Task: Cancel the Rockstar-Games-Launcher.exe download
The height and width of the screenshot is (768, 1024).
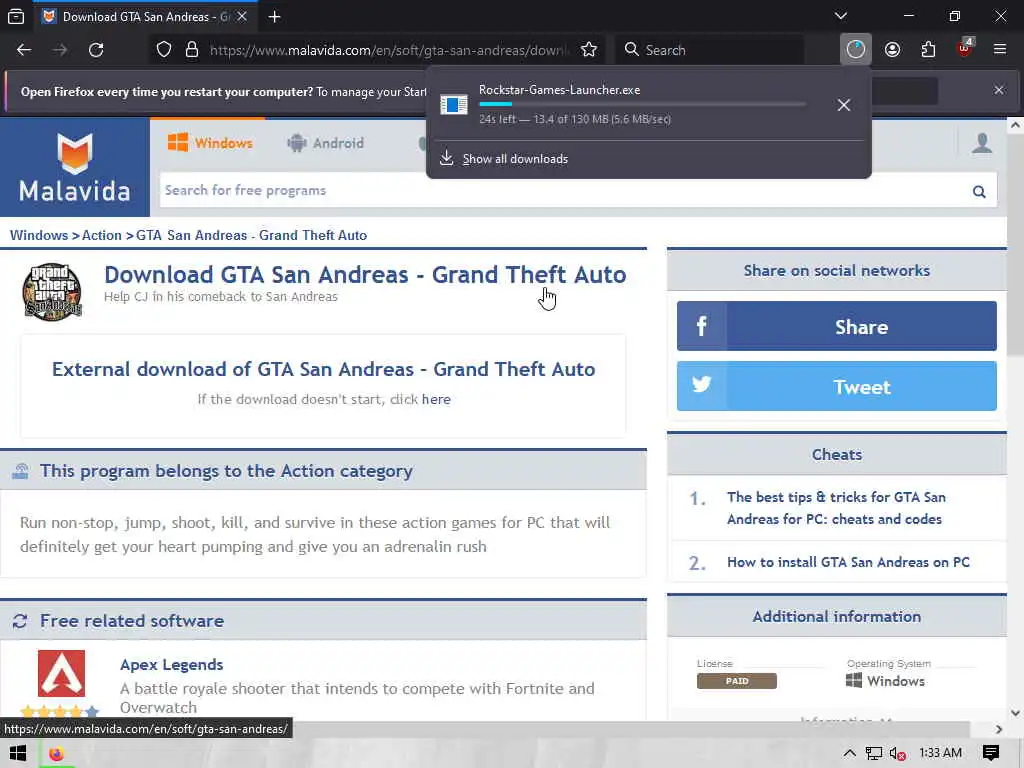Action: 844,105
